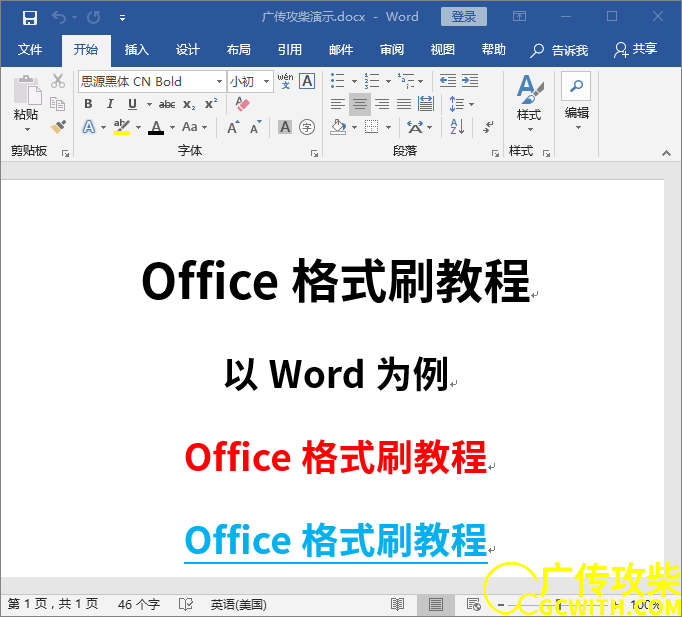Click the 共享 share button
The width and height of the screenshot is (682, 617).
636,49
